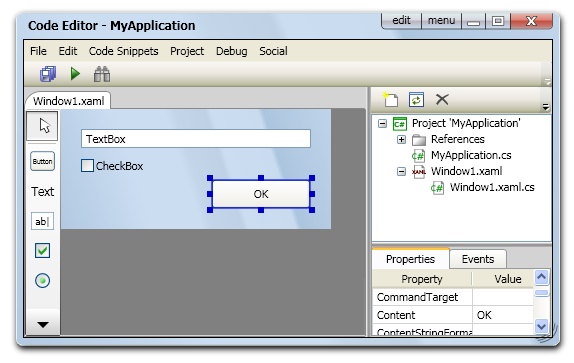
Task: Click the Property column header
Action: pyautogui.click(x=422, y=279)
